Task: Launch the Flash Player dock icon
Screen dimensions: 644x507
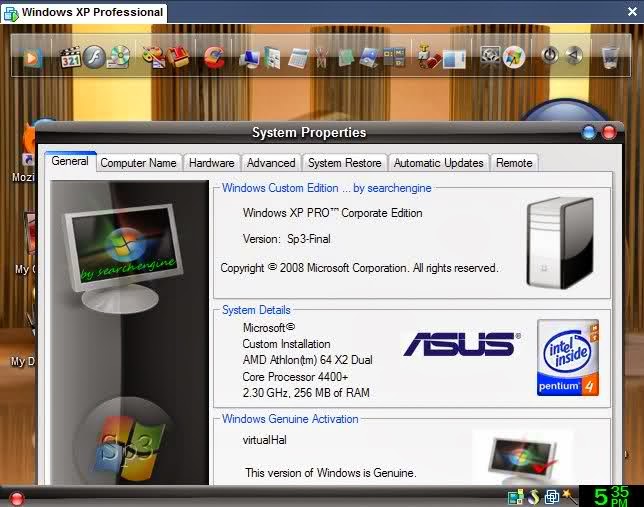Action: 94,57
